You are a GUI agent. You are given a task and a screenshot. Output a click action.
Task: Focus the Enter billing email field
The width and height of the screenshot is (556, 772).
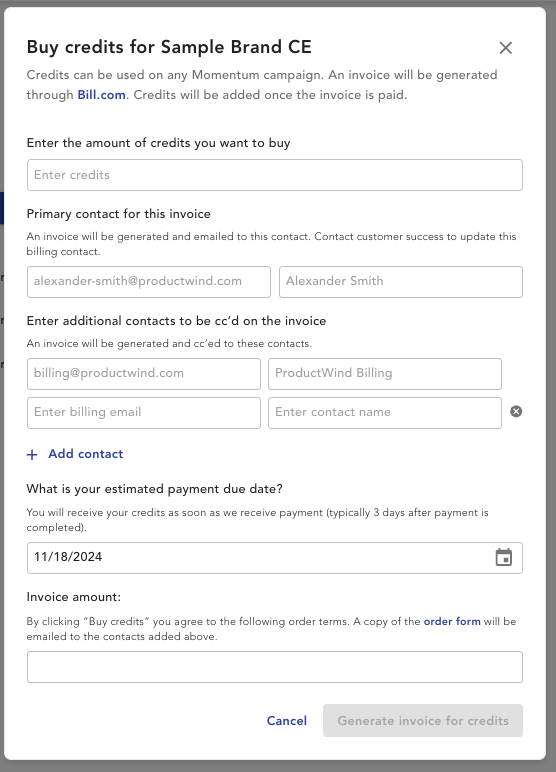(144, 413)
